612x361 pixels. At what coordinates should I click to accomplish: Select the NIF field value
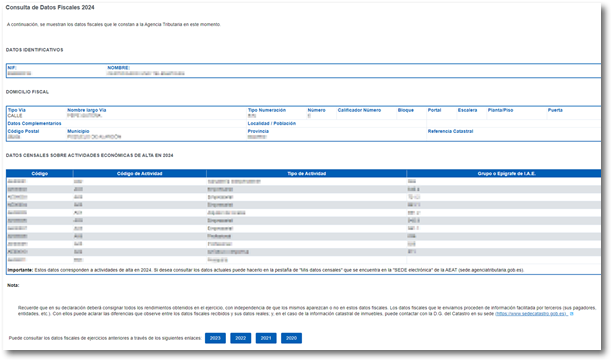[19, 73]
